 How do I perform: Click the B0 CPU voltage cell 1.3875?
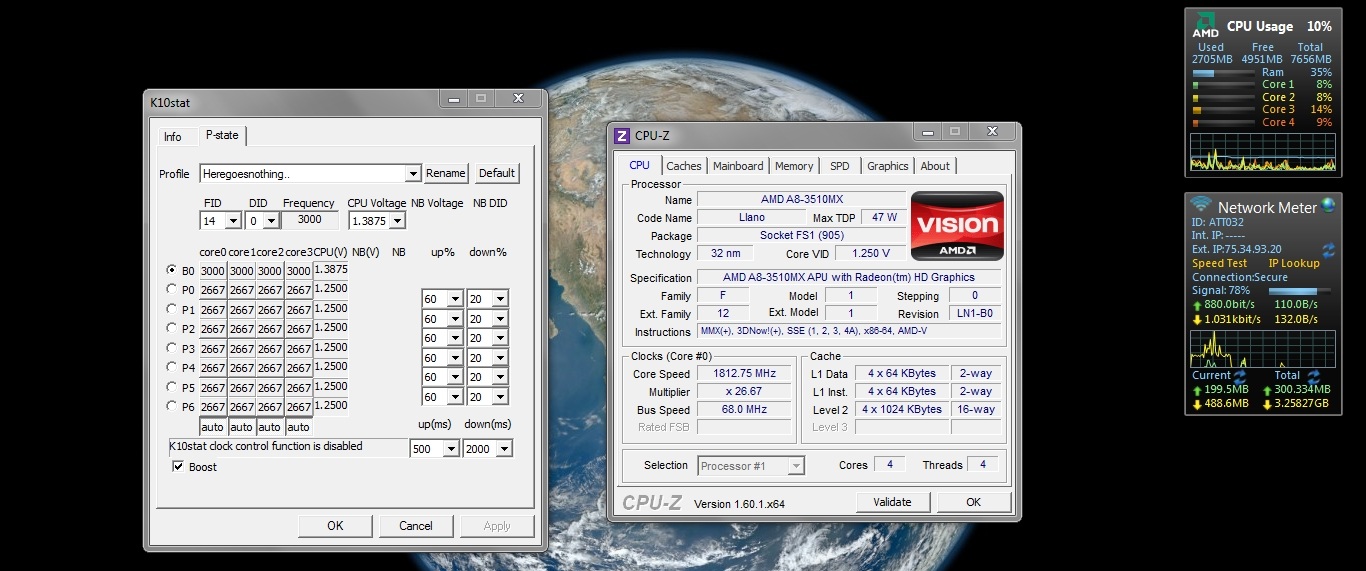coord(331,270)
